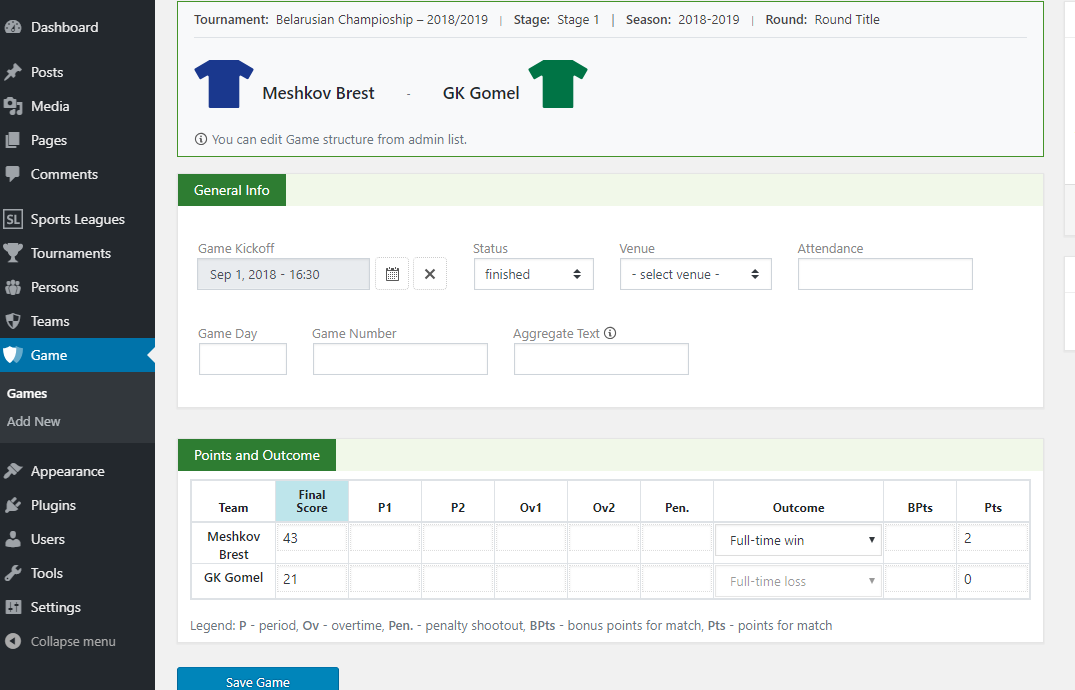Open Tournaments trophy menu item
The height and width of the screenshot is (690, 1075).
click(70, 253)
